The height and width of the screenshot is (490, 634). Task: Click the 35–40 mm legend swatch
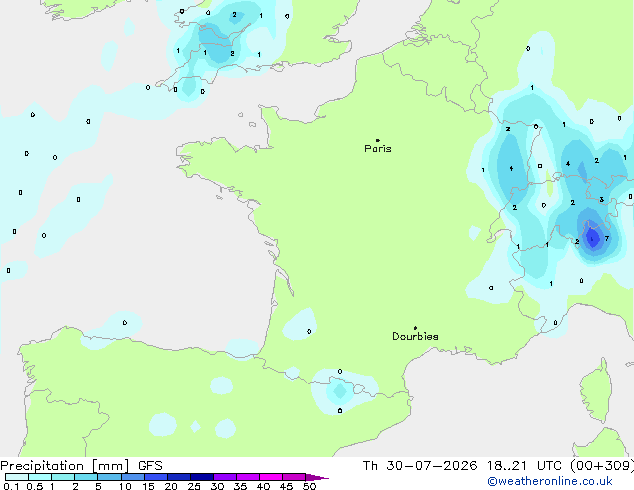click(x=248, y=477)
